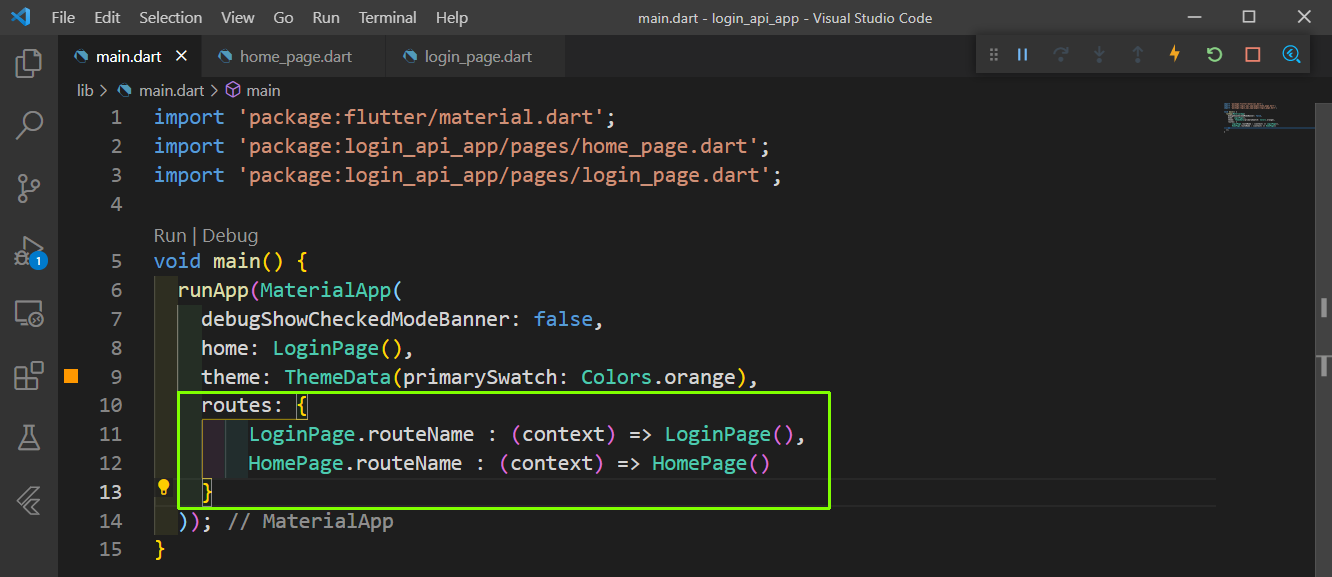Click the 'routes:' key text

[243, 406]
